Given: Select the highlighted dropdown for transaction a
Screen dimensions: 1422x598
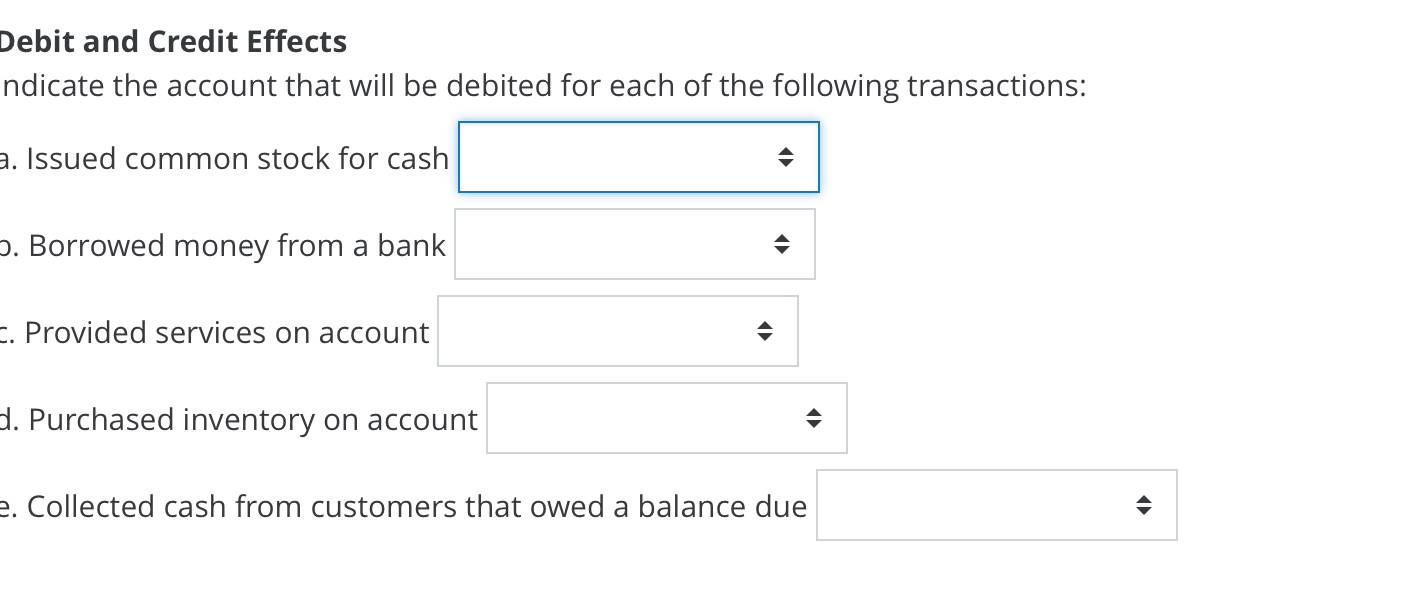Looking at the screenshot, I should [x=638, y=156].
